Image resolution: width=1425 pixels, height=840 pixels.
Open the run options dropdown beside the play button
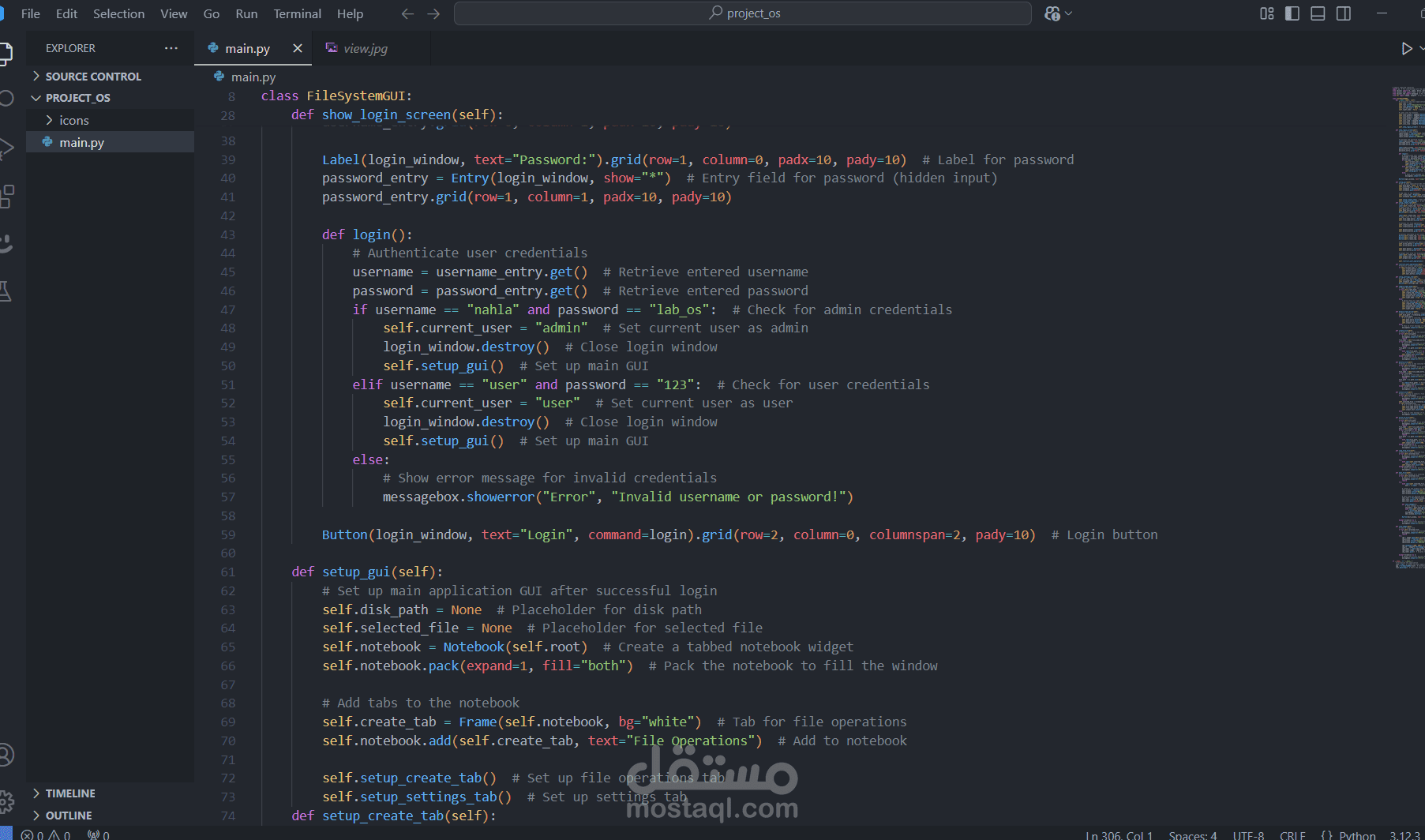[1420, 49]
